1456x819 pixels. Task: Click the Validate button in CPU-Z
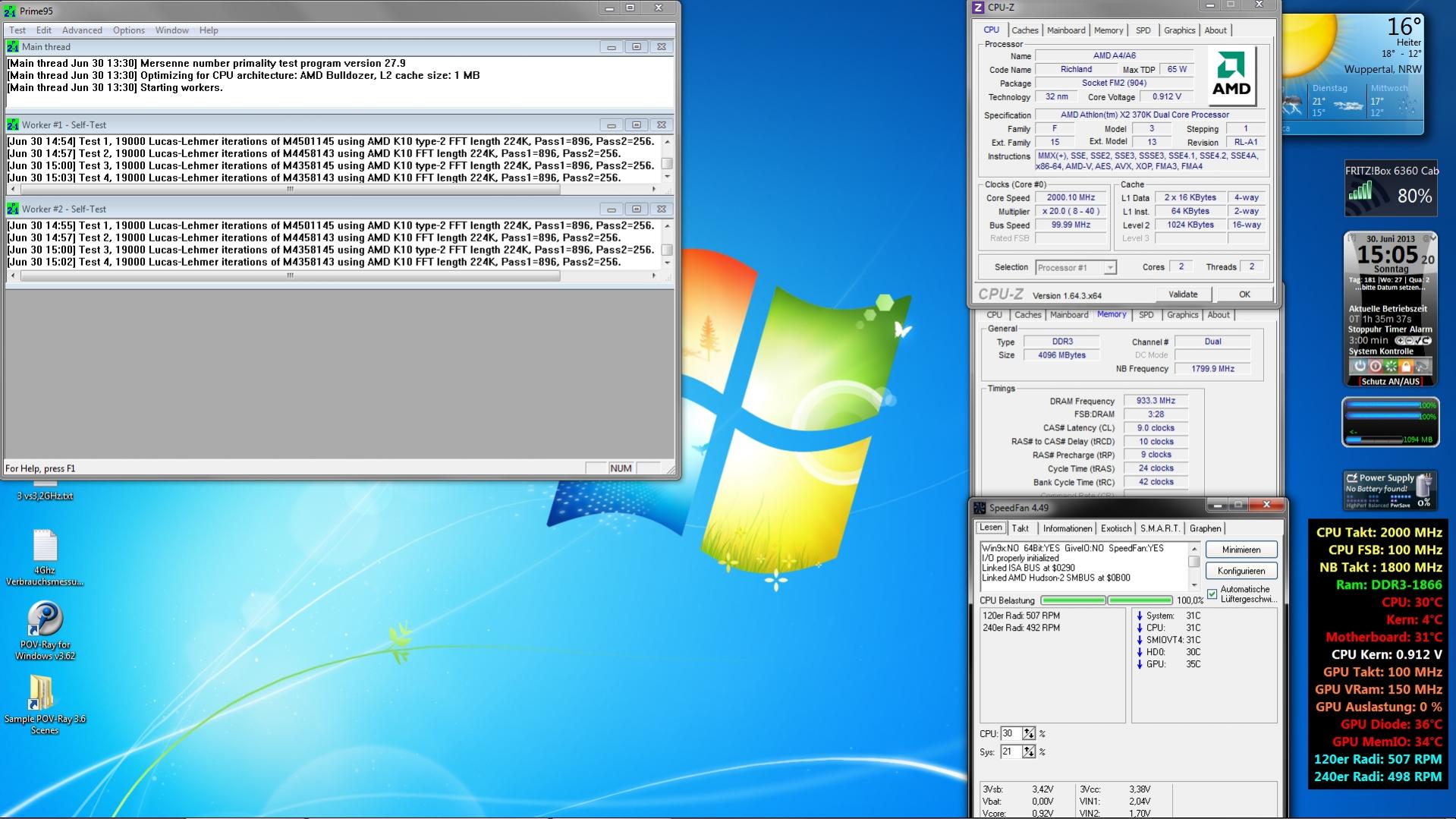pyautogui.click(x=1183, y=295)
